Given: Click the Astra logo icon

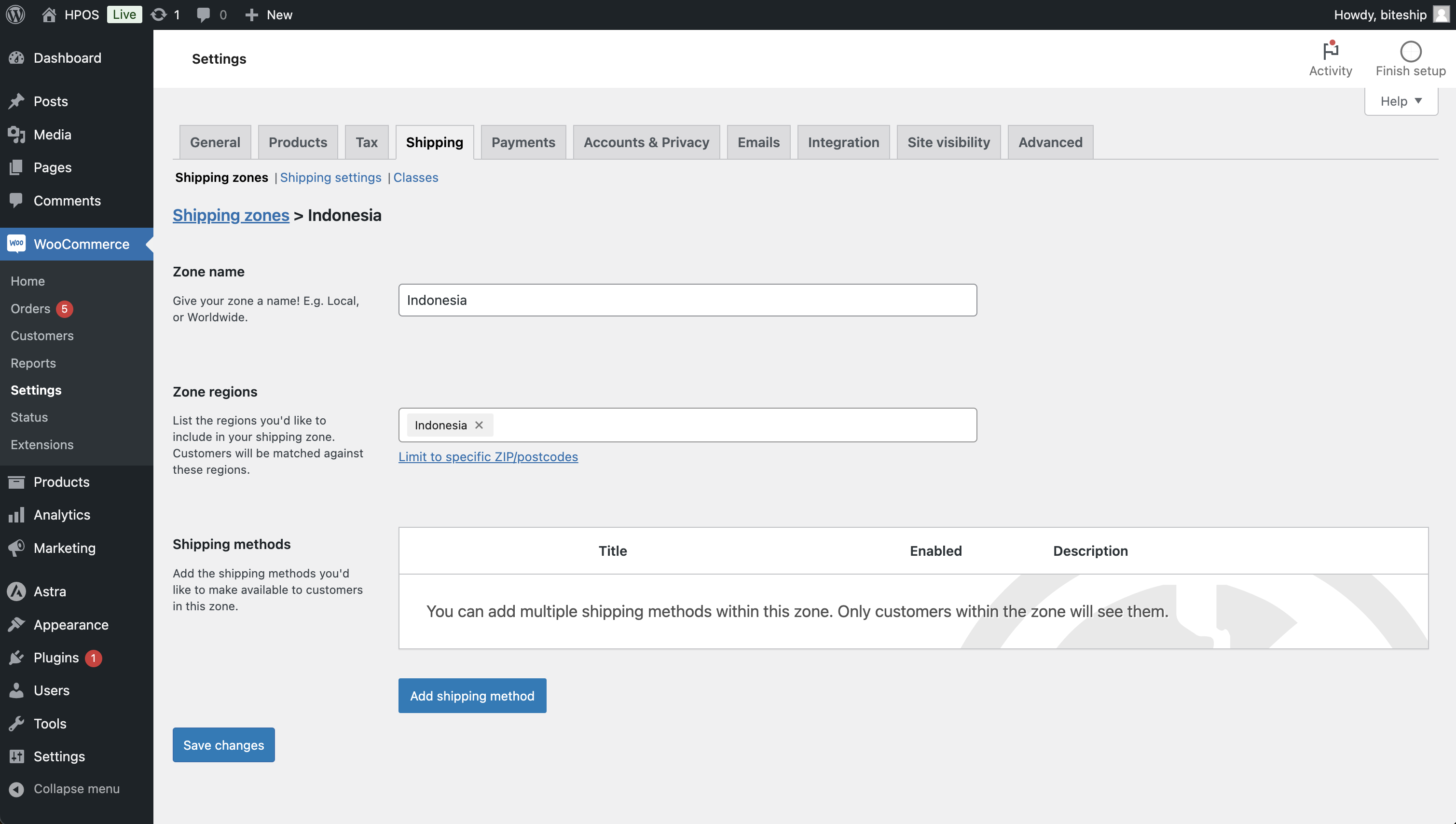Looking at the screenshot, I should coord(16,591).
